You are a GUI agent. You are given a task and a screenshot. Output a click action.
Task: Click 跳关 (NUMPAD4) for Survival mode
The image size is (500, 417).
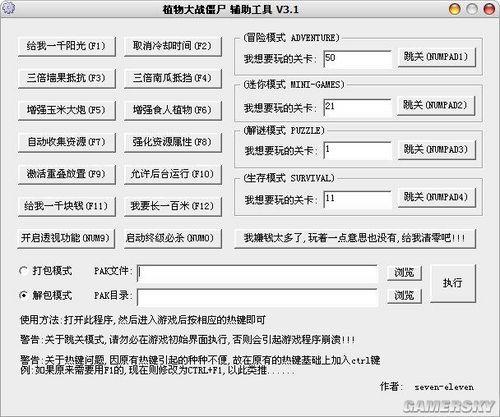436,197
